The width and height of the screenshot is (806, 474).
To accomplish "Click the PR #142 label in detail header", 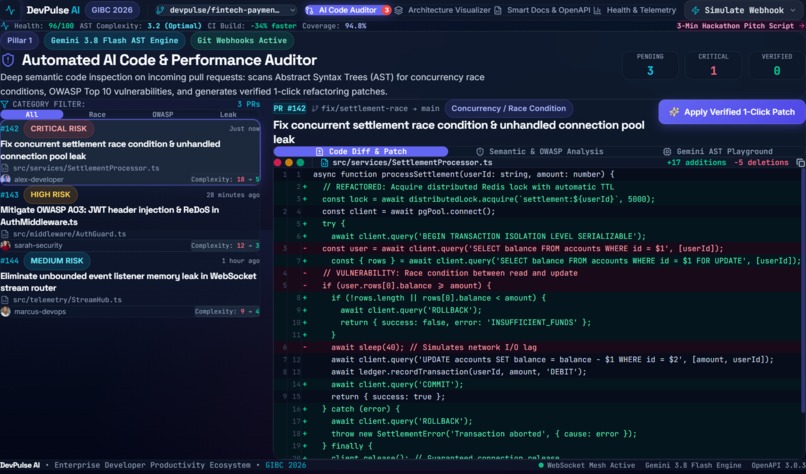I will point(289,108).
